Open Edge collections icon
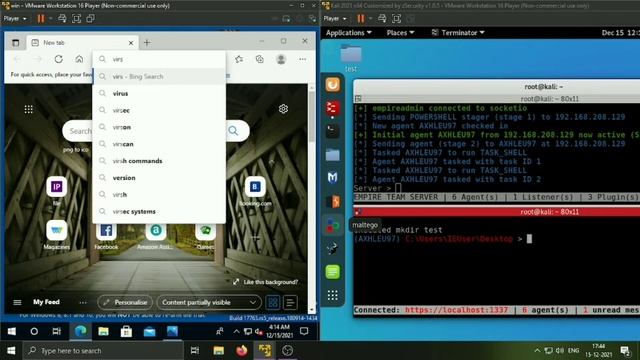Viewport: 640px width, 360px height. pyautogui.click(x=260, y=59)
